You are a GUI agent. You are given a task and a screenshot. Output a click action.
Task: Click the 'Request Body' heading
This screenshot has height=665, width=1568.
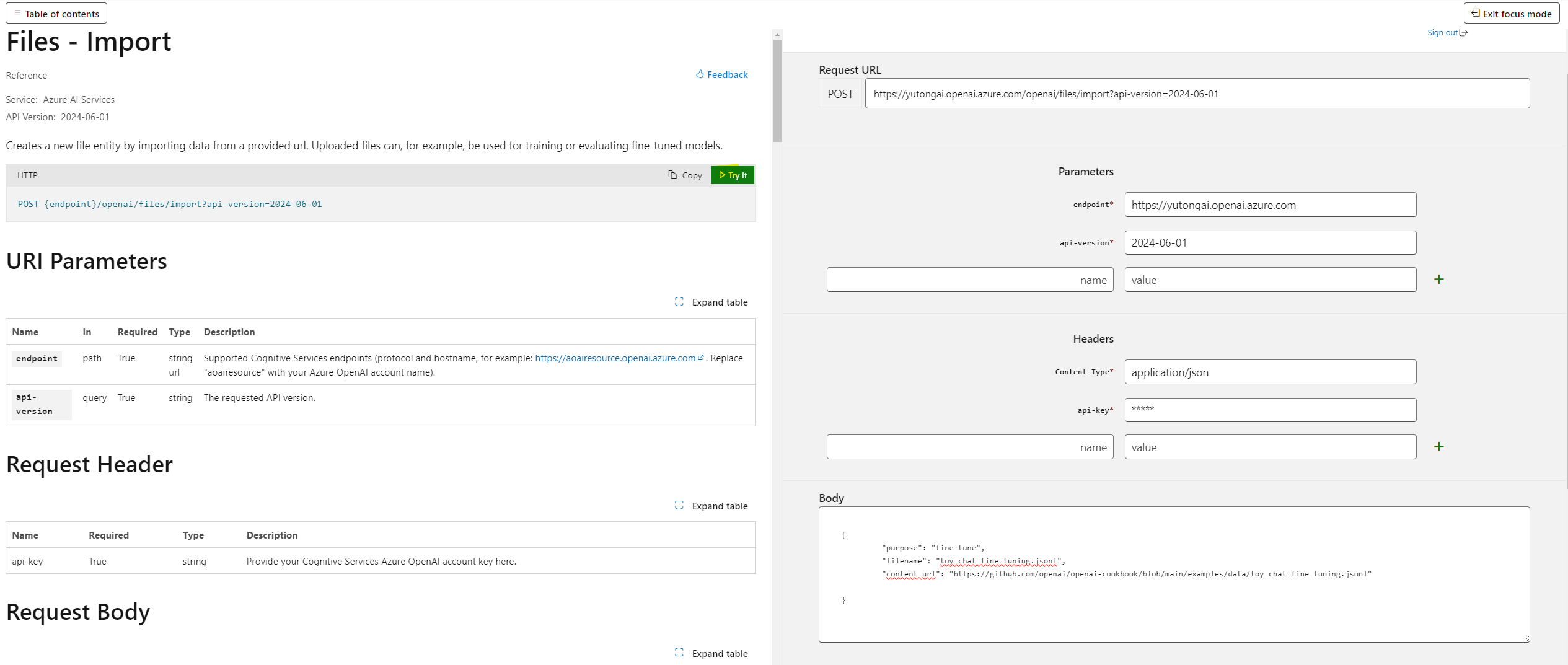click(78, 612)
